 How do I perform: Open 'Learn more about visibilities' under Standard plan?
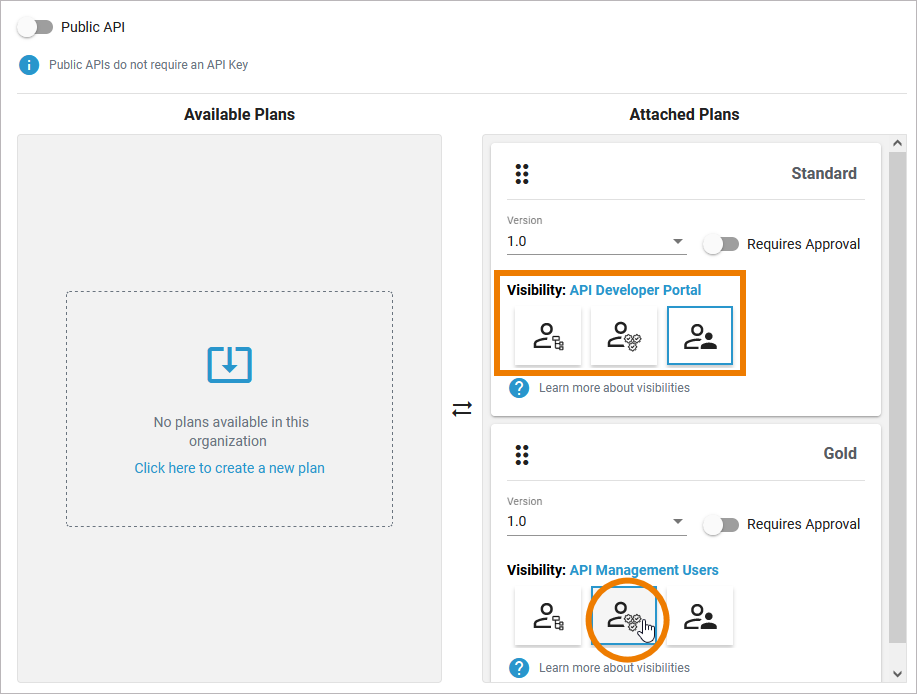(614, 388)
